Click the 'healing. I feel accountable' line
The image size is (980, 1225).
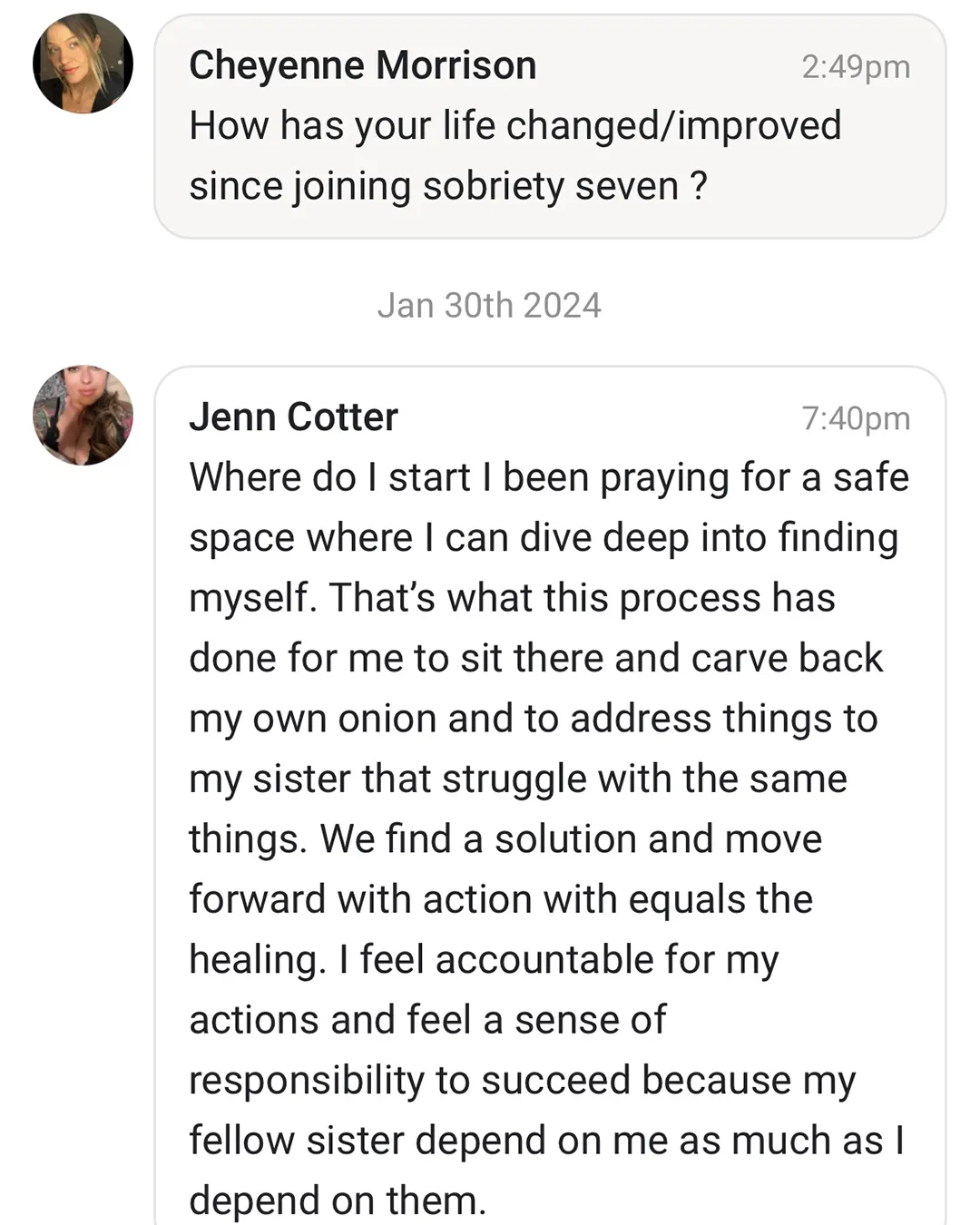point(484,960)
